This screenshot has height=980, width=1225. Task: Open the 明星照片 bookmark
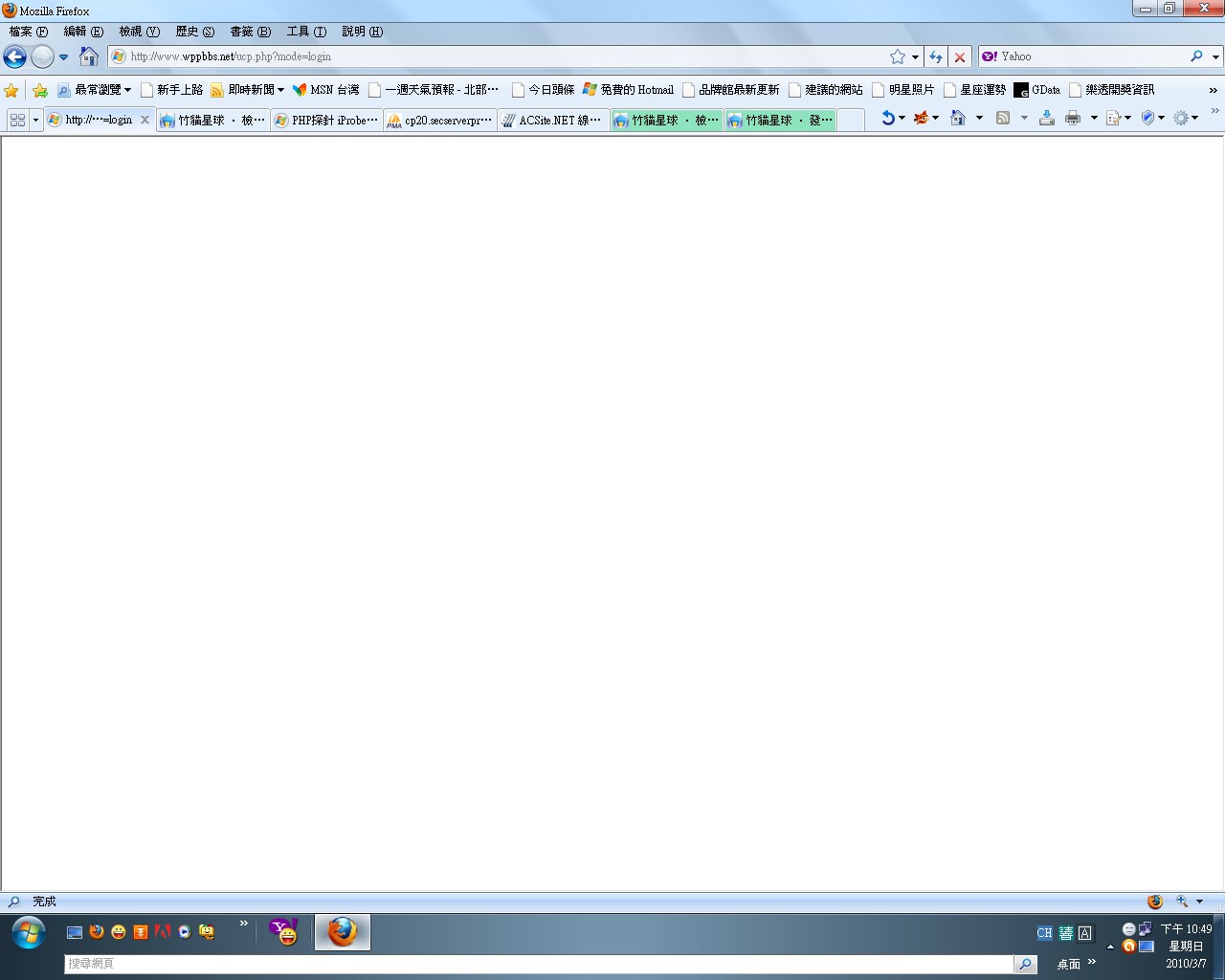(x=903, y=90)
